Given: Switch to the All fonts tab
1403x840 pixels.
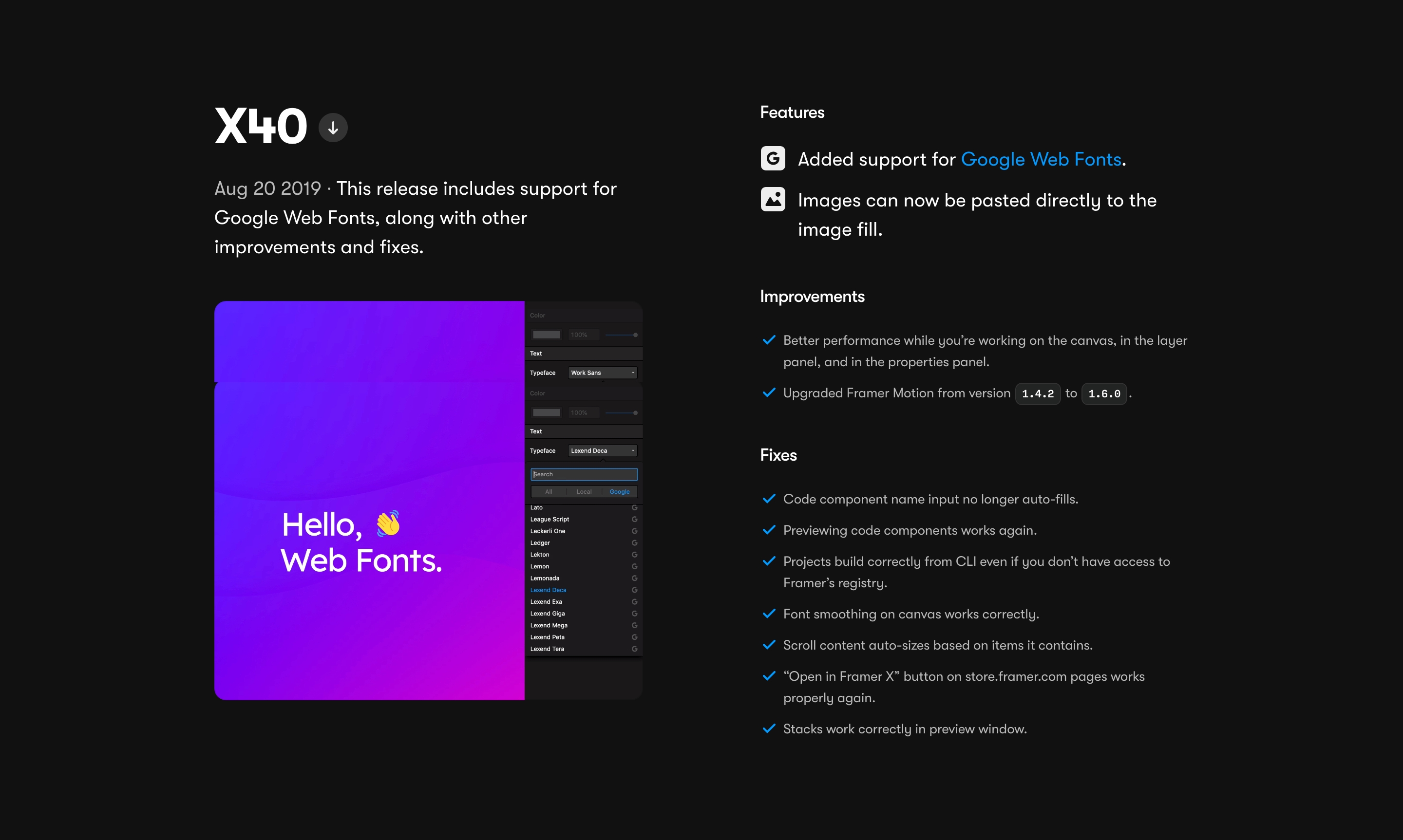Looking at the screenshot, I should 548,491.
